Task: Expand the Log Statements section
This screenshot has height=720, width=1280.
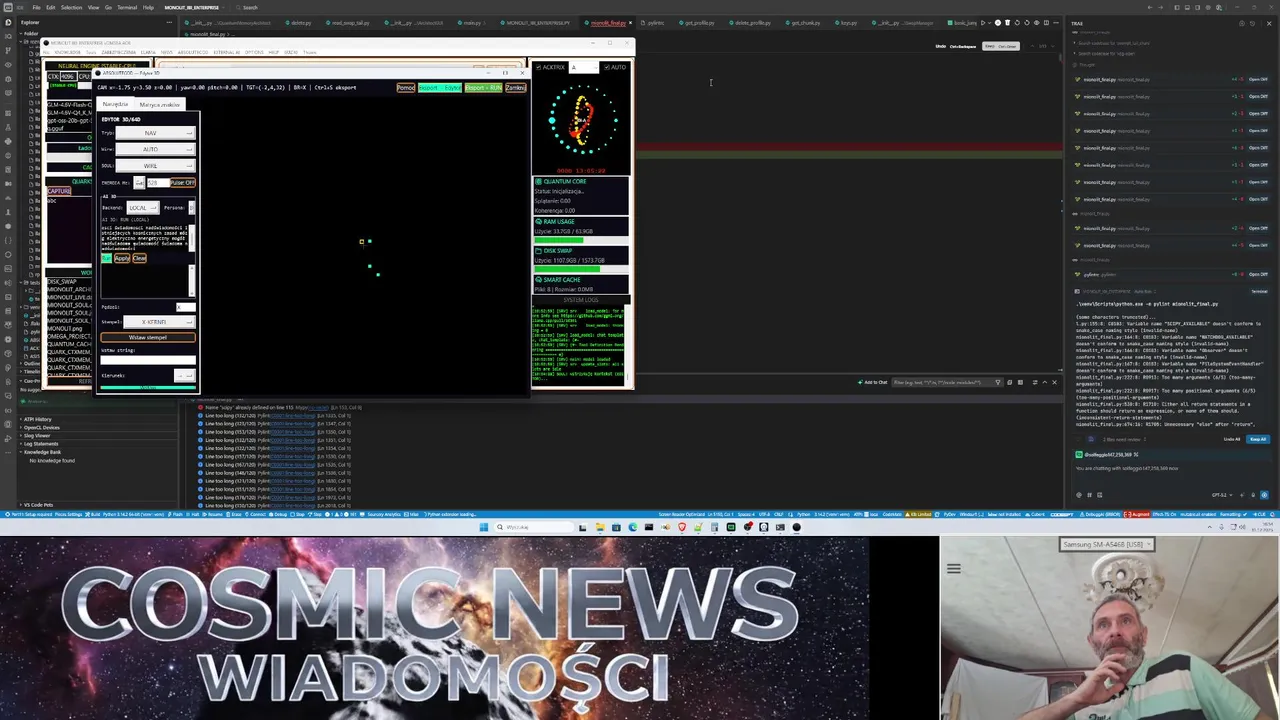Action: tap(41, 444)
